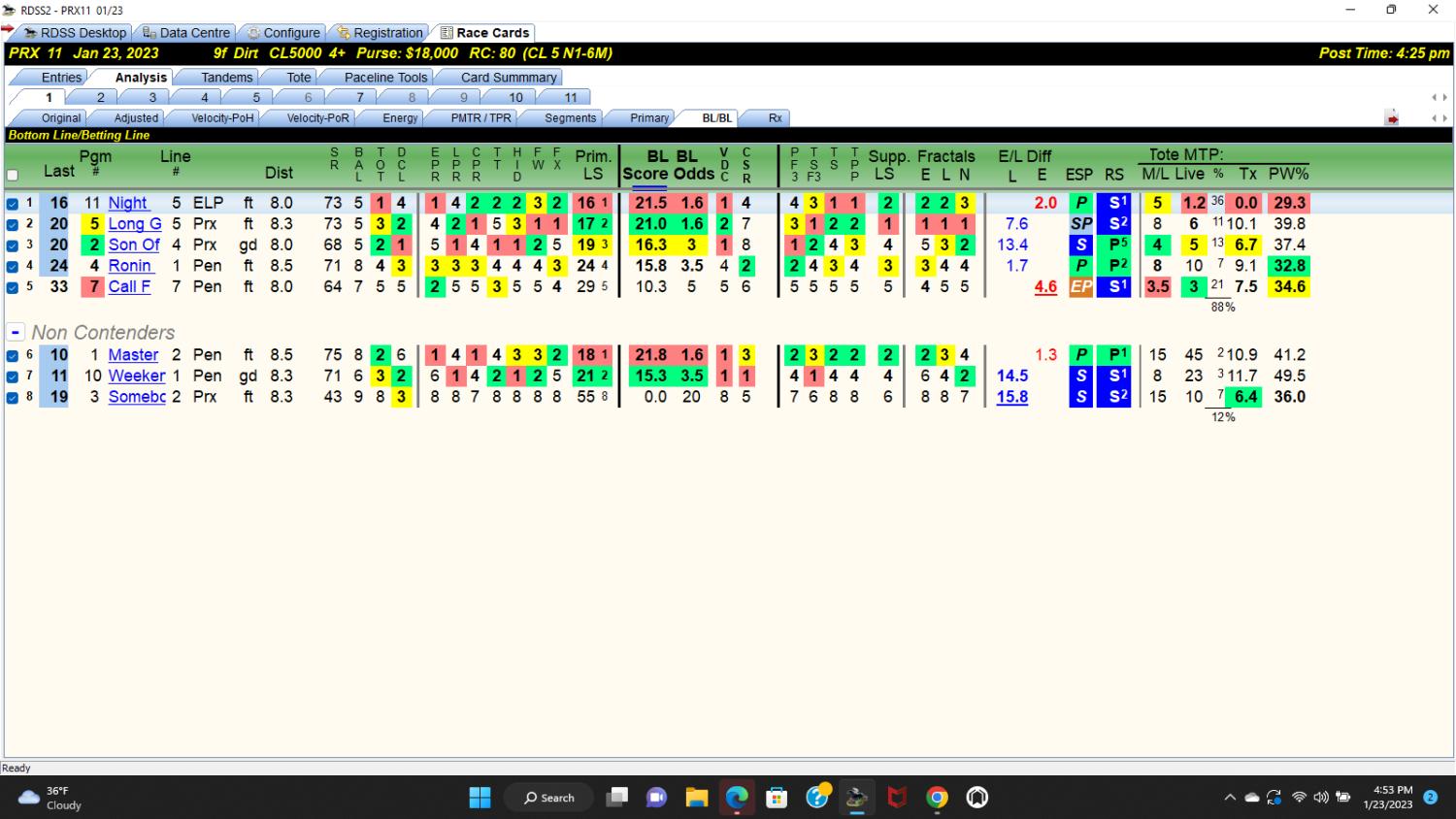Image resolution: width=1456 pixels, height=819 pixels.
Task: Launch Microsoft Edge from the taskbar
Action: pos(737,798)
